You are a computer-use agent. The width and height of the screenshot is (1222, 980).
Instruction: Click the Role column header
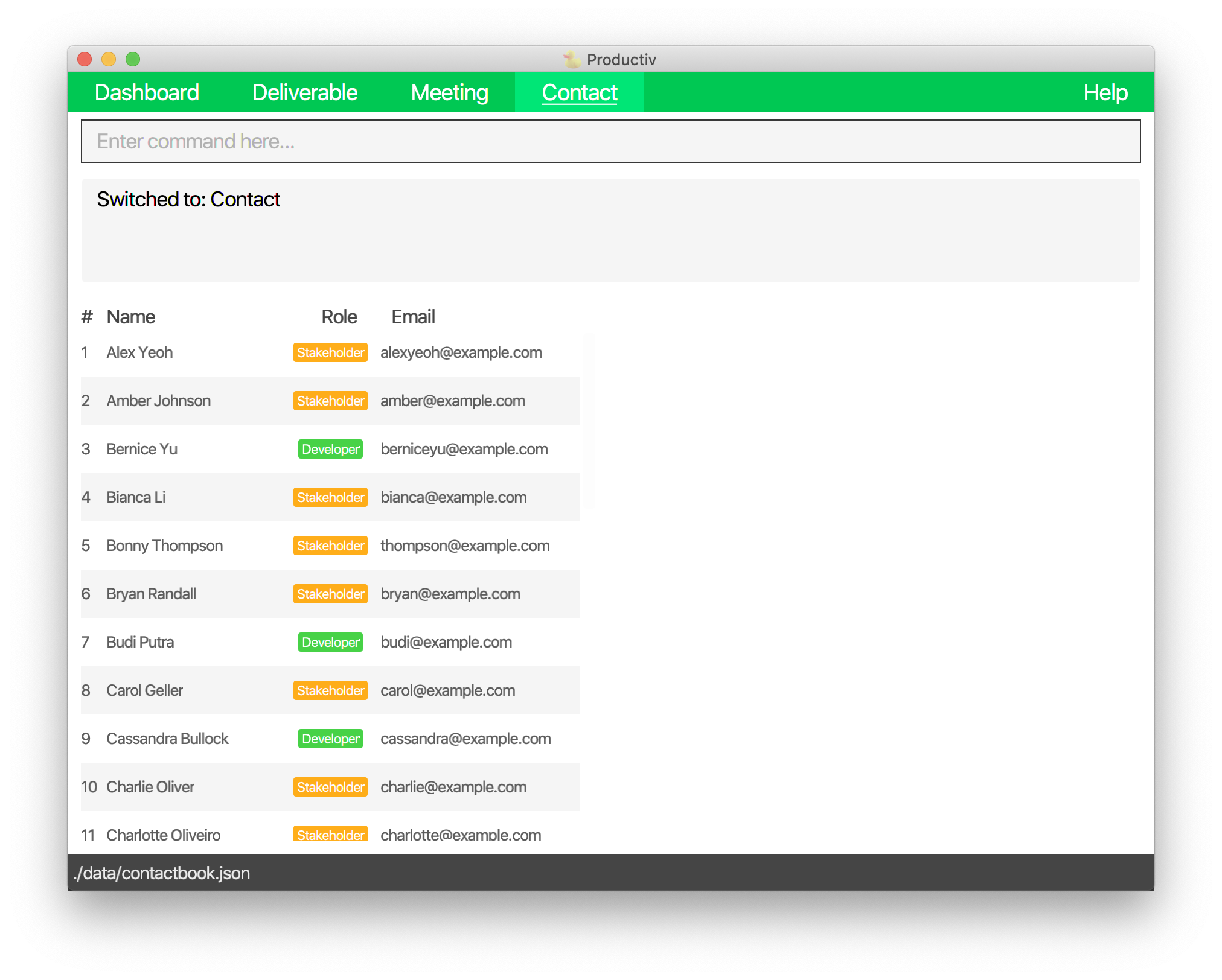(339, 317)
